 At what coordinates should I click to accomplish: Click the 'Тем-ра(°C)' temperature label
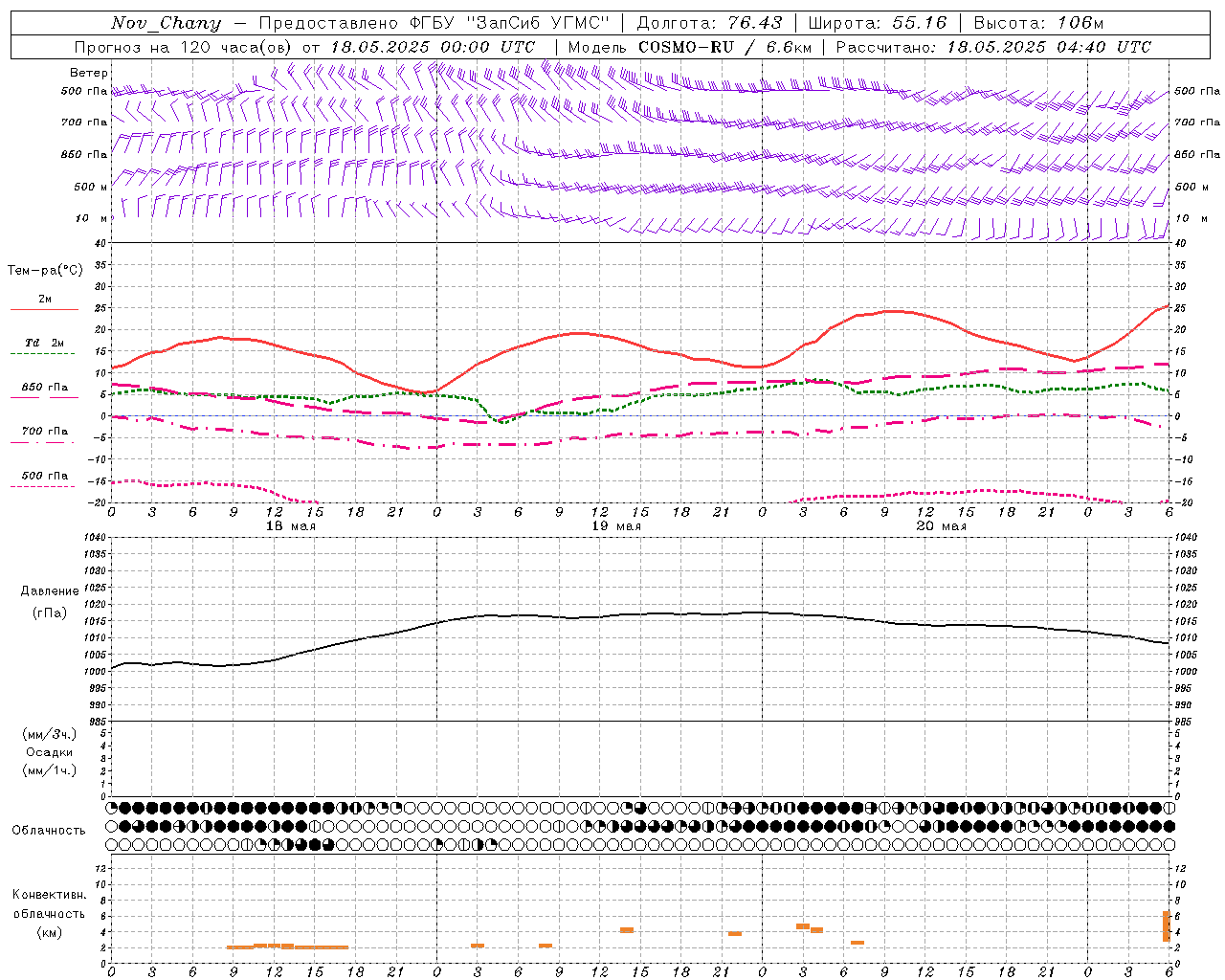coord(45,271)
